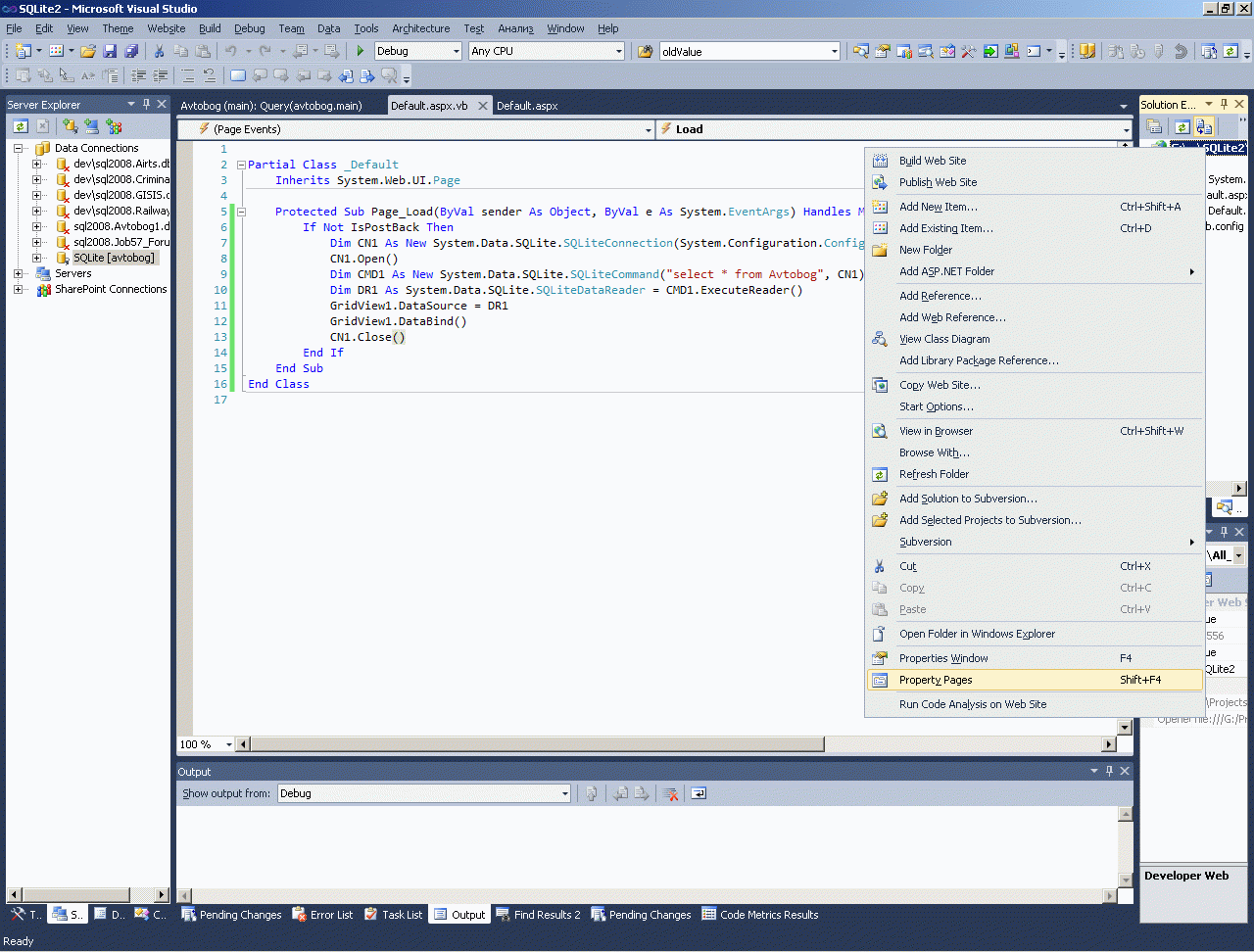Viewport: 1254px width, 952px height.
Task: Click Connect to Database icon in Server Explorer
Action: (x=70, y=126)
